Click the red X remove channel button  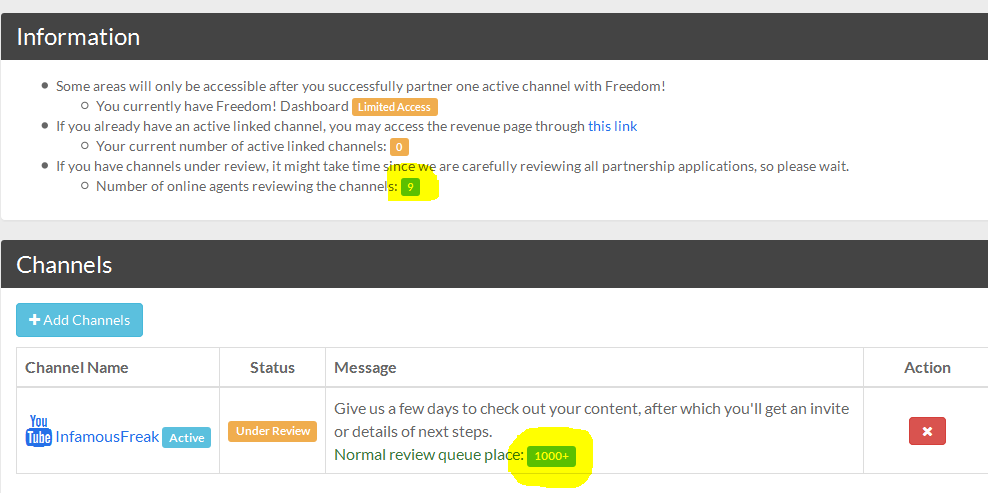click(x=927, y=431)
